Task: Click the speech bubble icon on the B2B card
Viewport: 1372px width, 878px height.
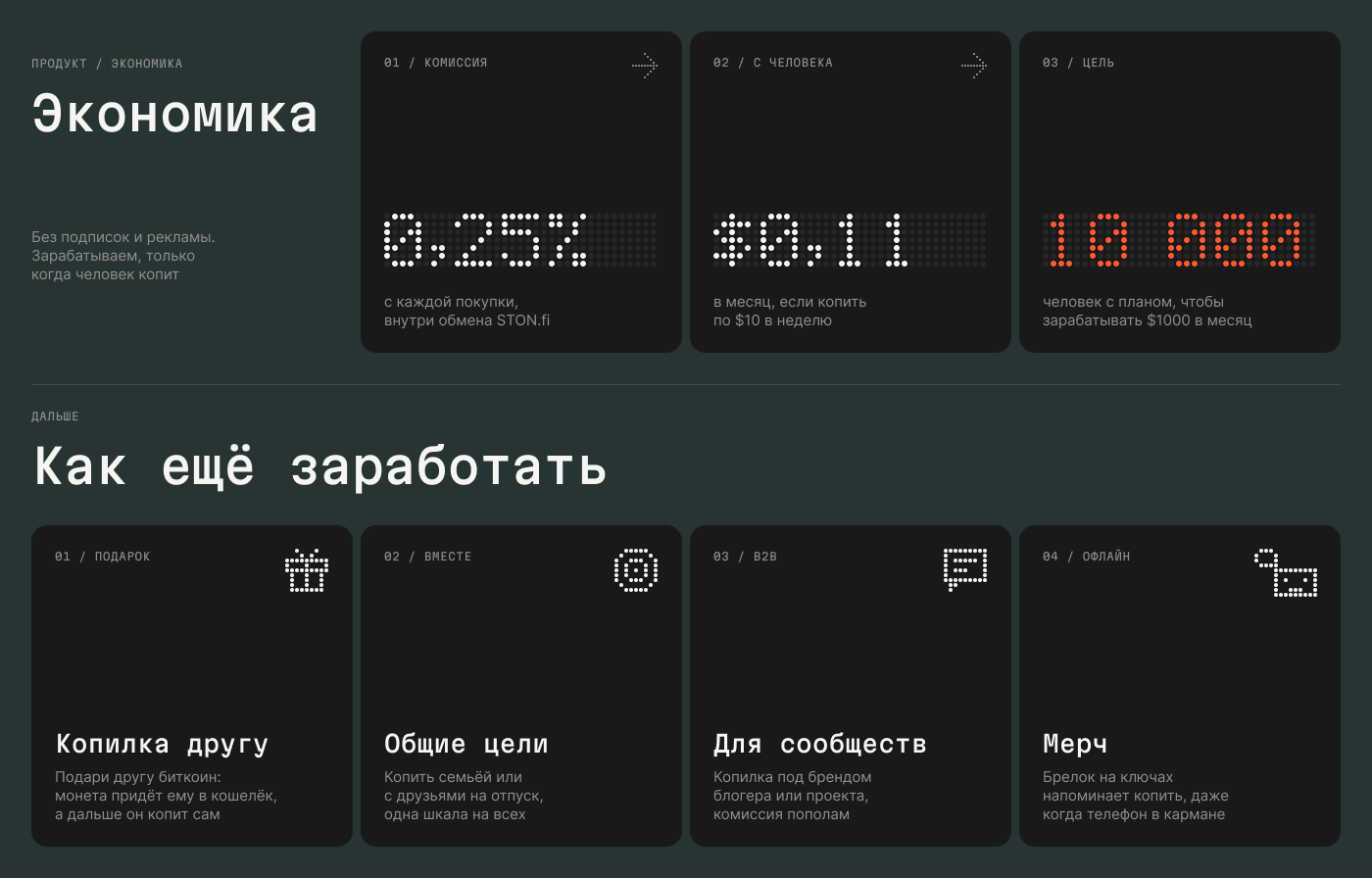Action: tap(965, 570)
